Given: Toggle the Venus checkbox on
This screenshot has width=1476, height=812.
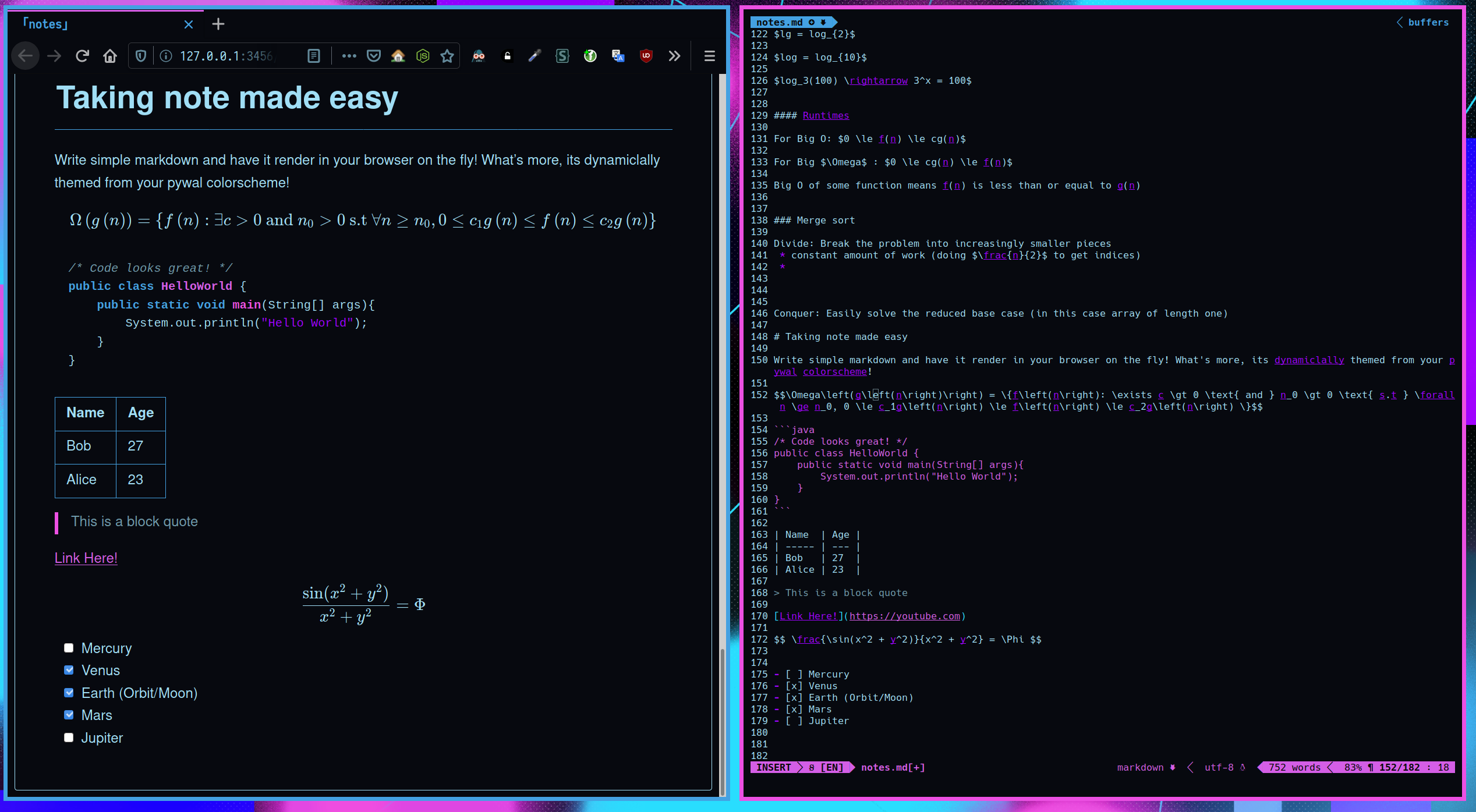Looking at the screenshot, I should tap(68, 670).
